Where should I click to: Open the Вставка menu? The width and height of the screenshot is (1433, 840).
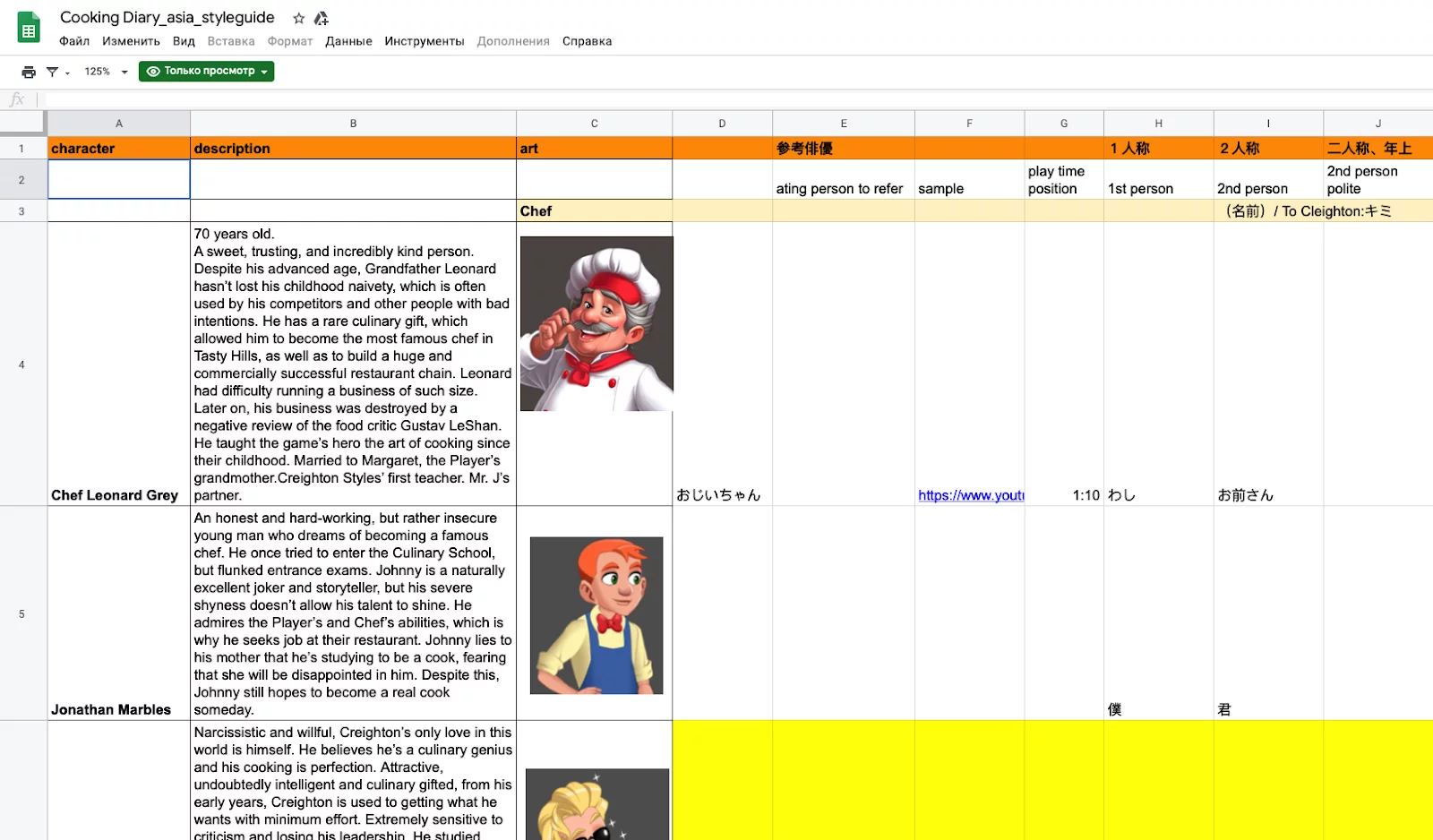coord(231,41)
